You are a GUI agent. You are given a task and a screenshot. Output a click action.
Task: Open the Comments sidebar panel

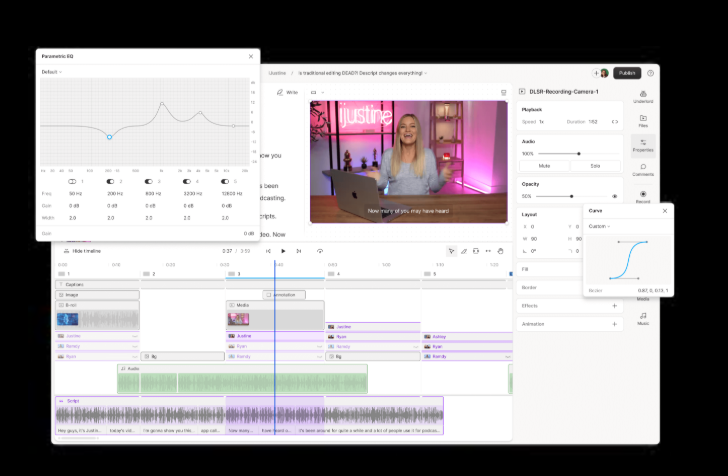(643, 170)
